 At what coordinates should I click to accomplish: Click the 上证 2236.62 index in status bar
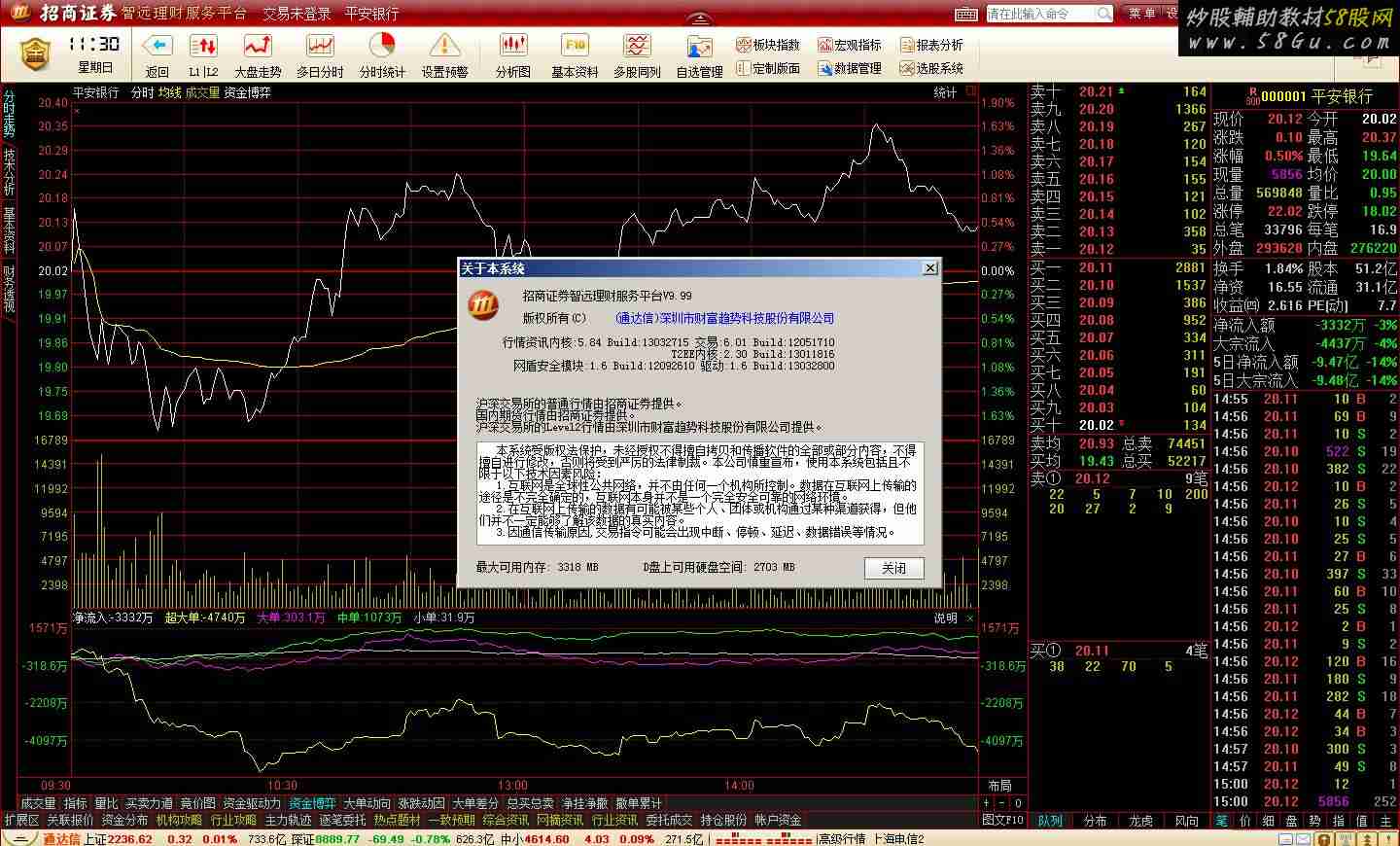pos(118,839)
